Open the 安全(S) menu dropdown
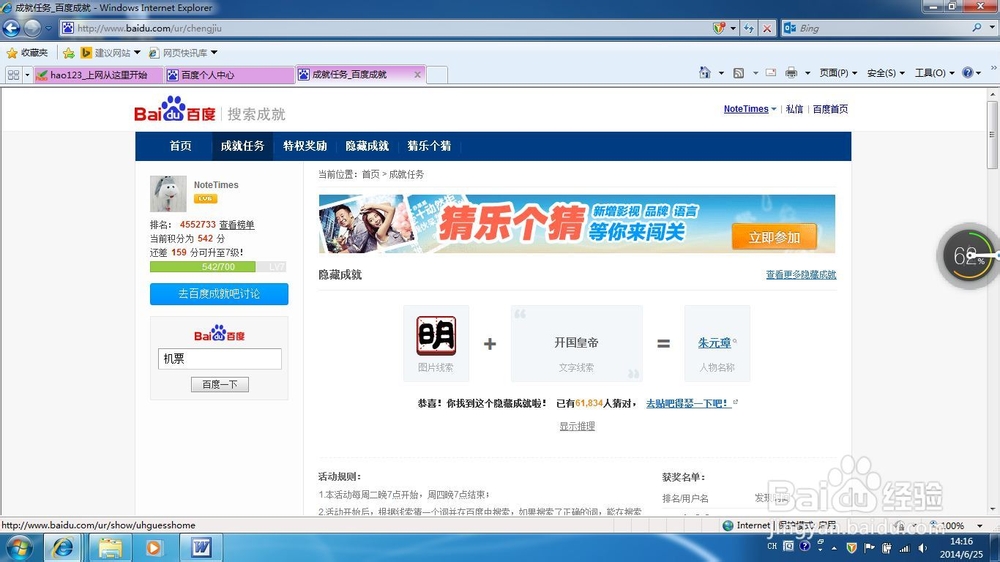The height and width of the screenshot is (562, 1000). coord(886,73)
